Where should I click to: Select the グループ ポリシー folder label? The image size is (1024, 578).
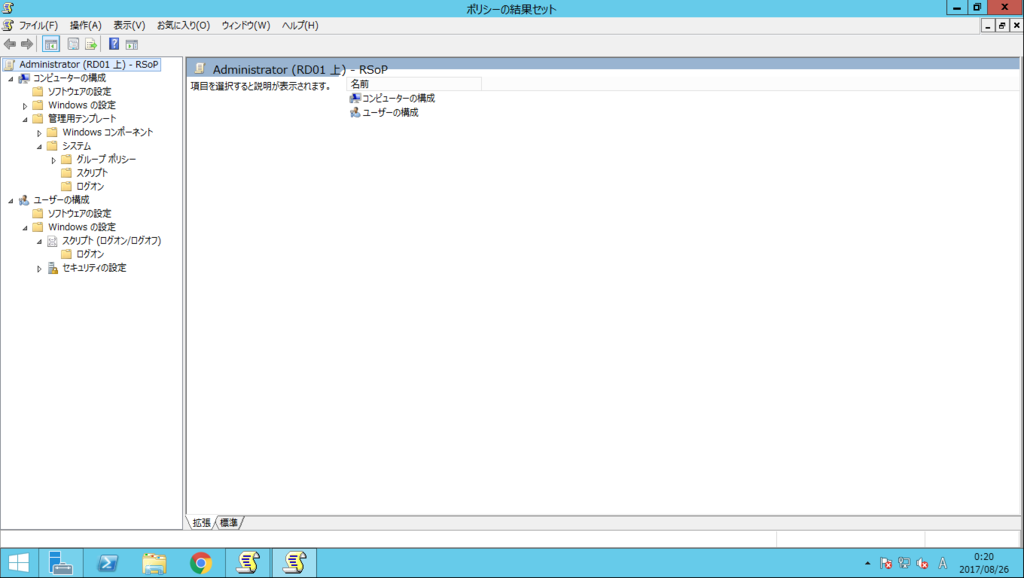tap(106, 159)
